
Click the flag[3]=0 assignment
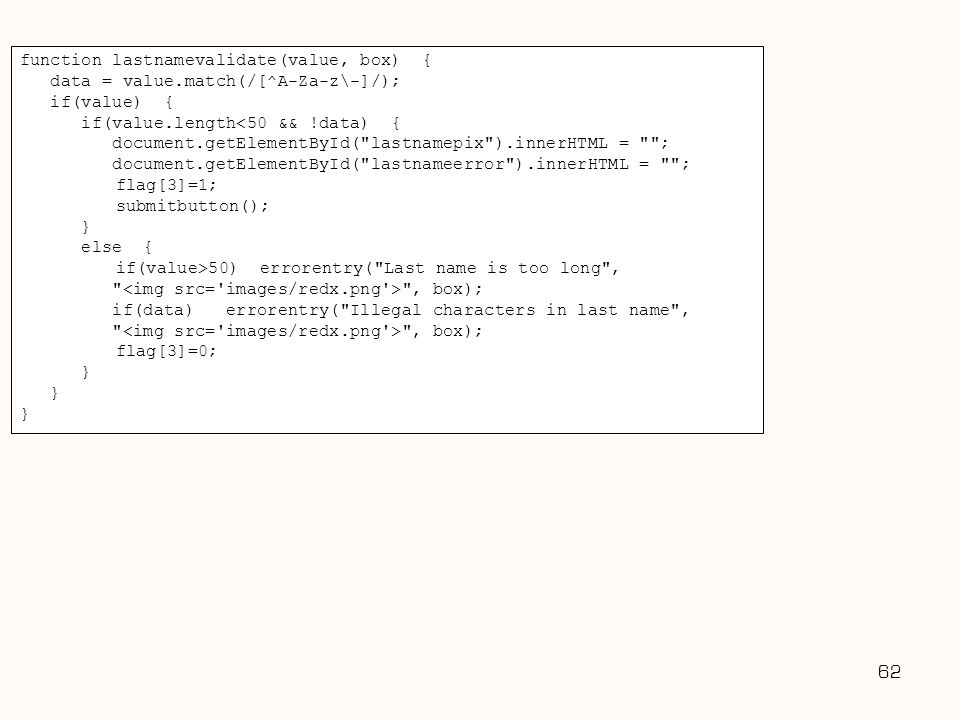(x=166, y=351)
